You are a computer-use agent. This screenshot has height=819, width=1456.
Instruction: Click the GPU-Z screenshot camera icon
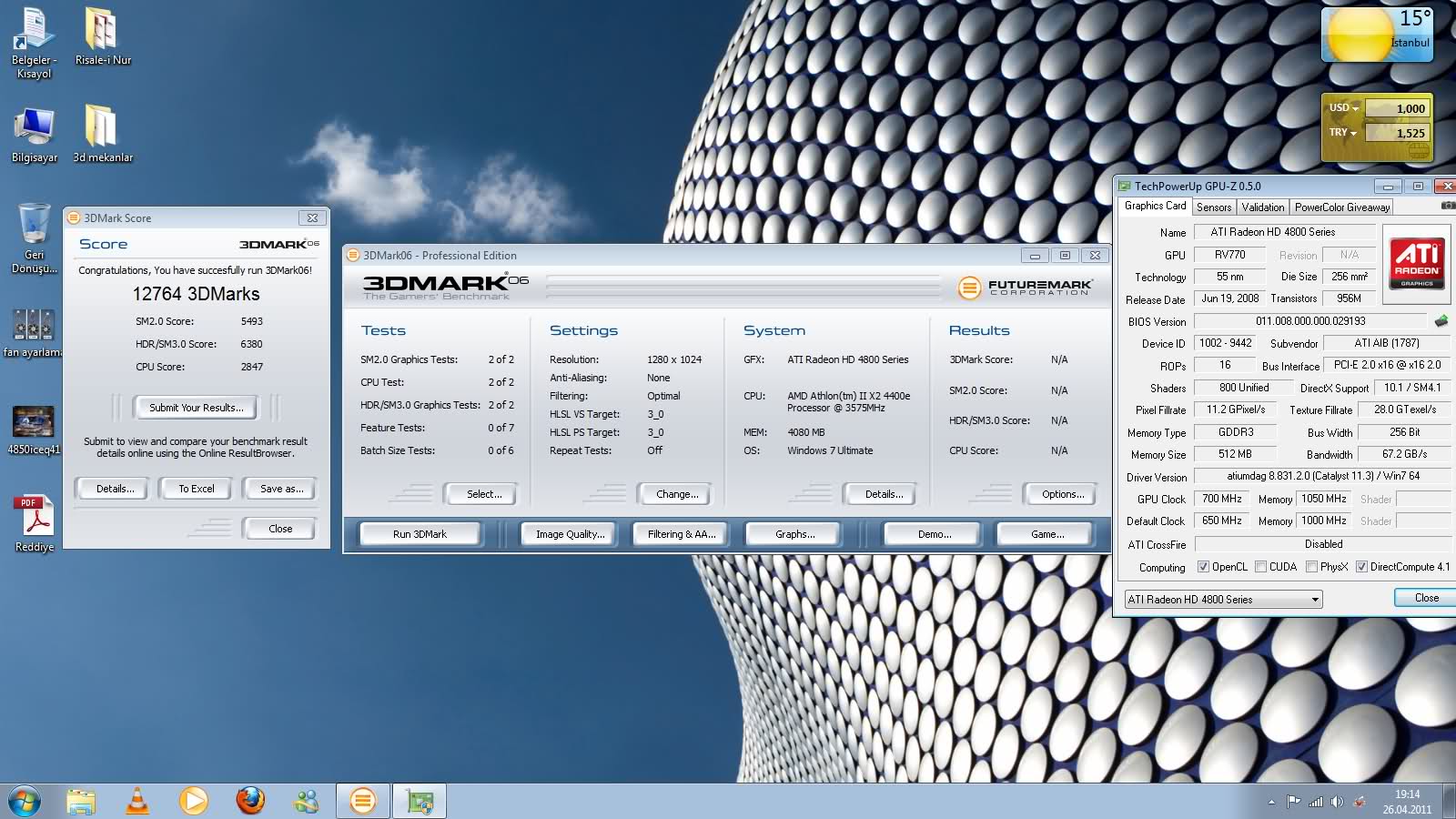[1449, 206]
